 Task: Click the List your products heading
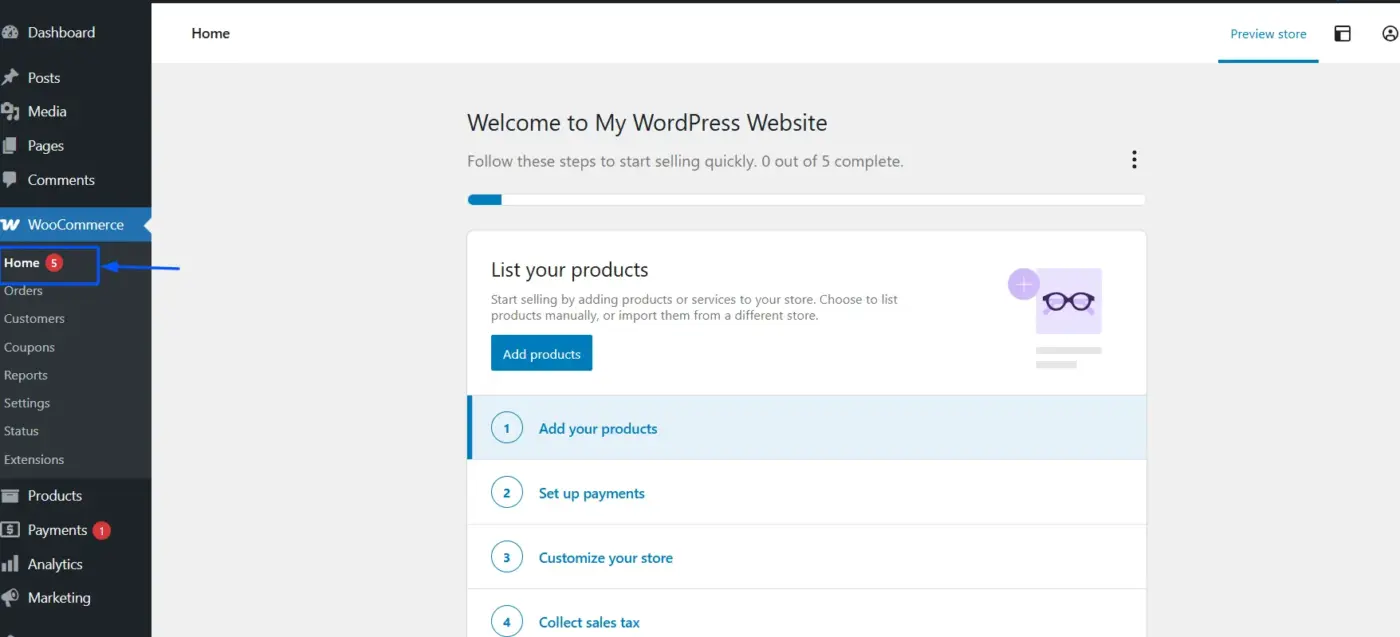(x=570, y=270)
